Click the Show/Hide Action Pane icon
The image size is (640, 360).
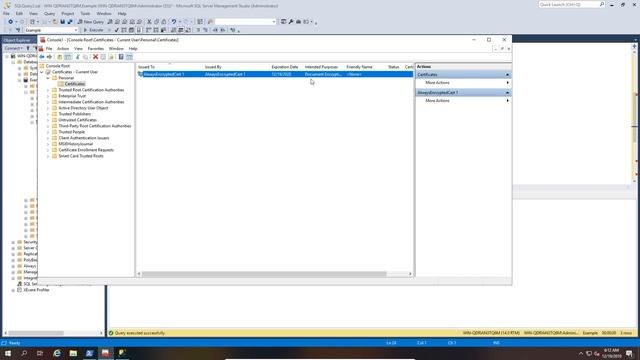tap(129, 57)
